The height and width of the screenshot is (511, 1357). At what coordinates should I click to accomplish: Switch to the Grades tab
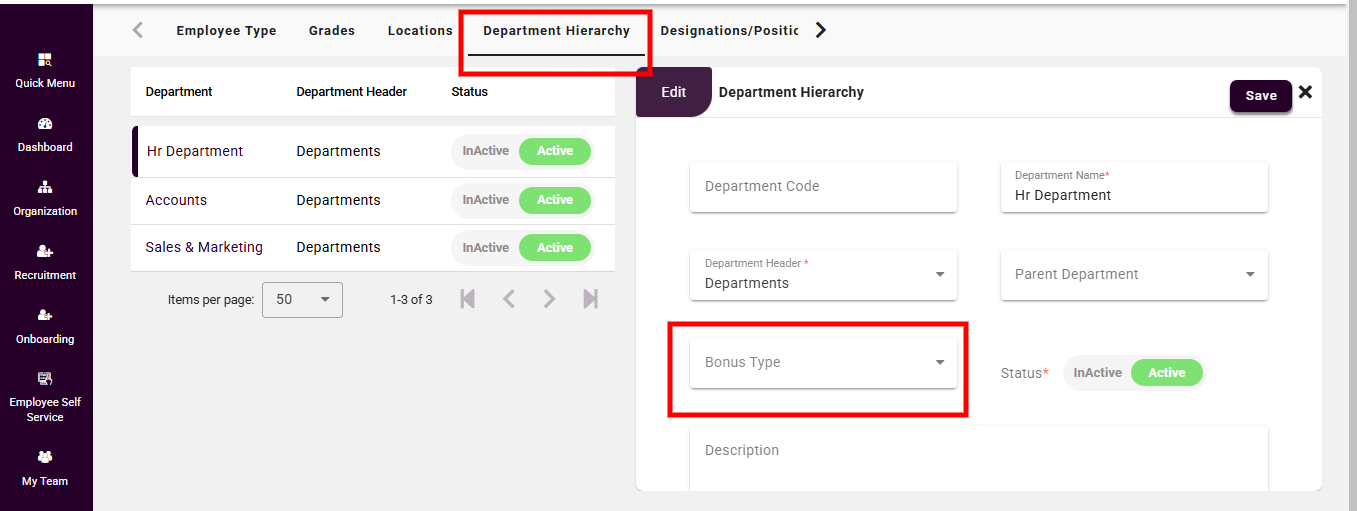tap(331, 31)
